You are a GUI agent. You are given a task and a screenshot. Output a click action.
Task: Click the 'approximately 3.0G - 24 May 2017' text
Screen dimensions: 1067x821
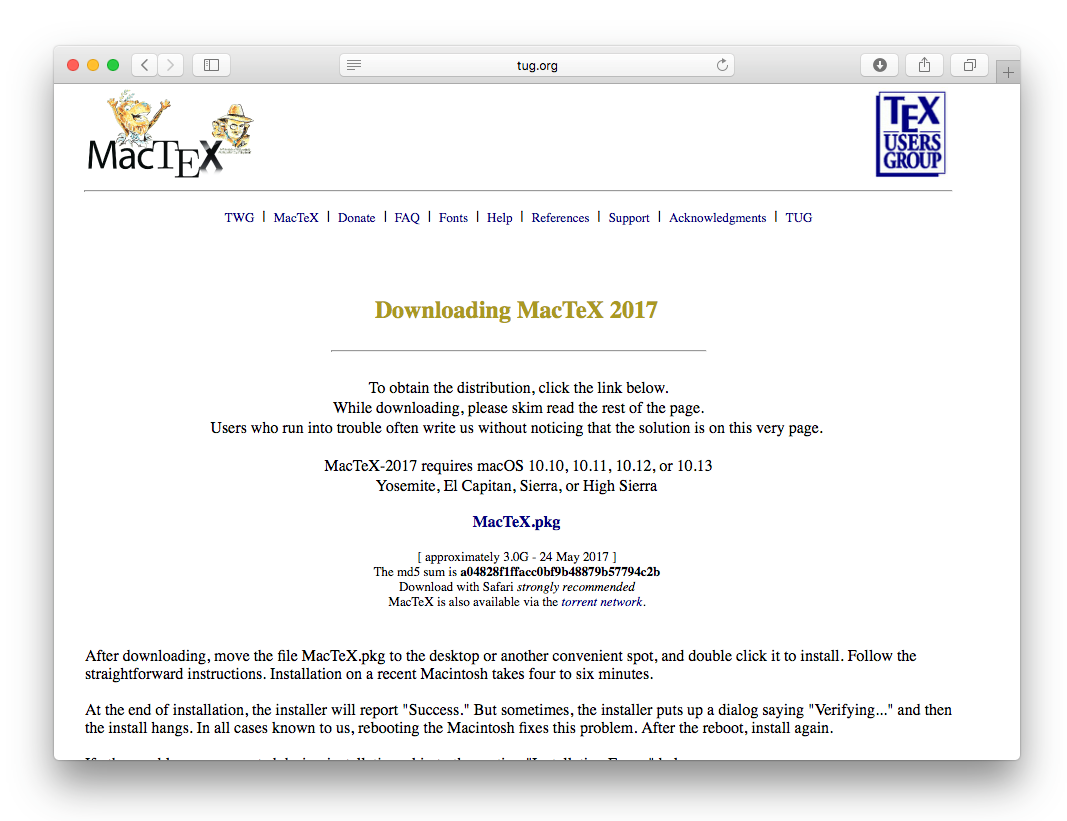(516, 557)
